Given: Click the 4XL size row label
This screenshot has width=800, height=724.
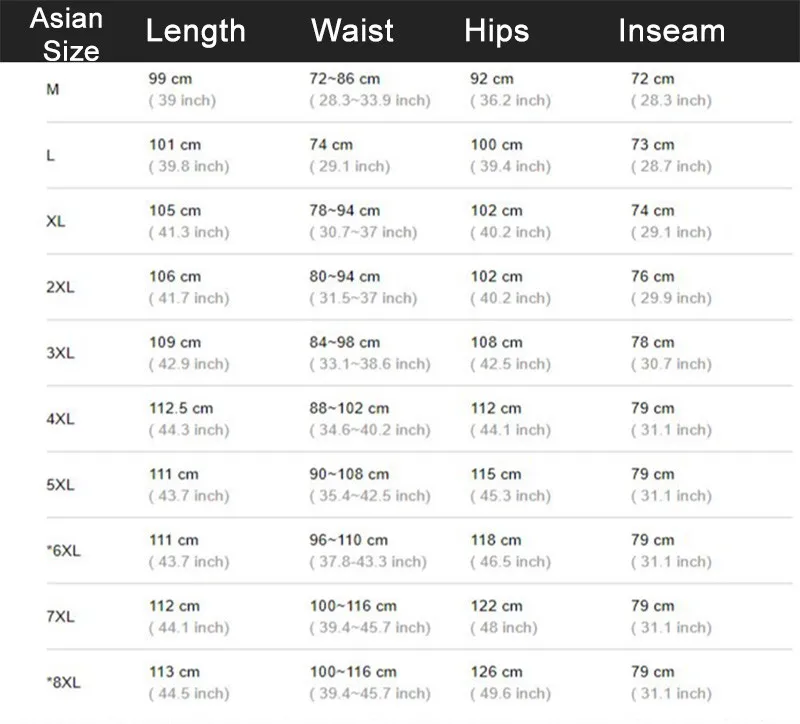Looking at the screenshot, I should tap(60, 419).
